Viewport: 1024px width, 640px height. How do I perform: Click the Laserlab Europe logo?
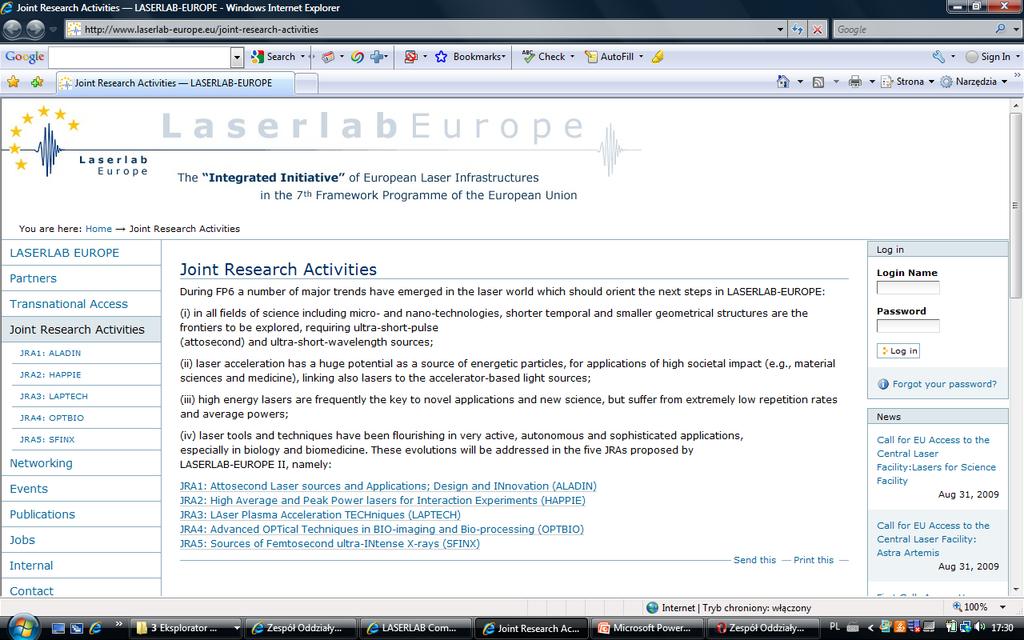77,142
